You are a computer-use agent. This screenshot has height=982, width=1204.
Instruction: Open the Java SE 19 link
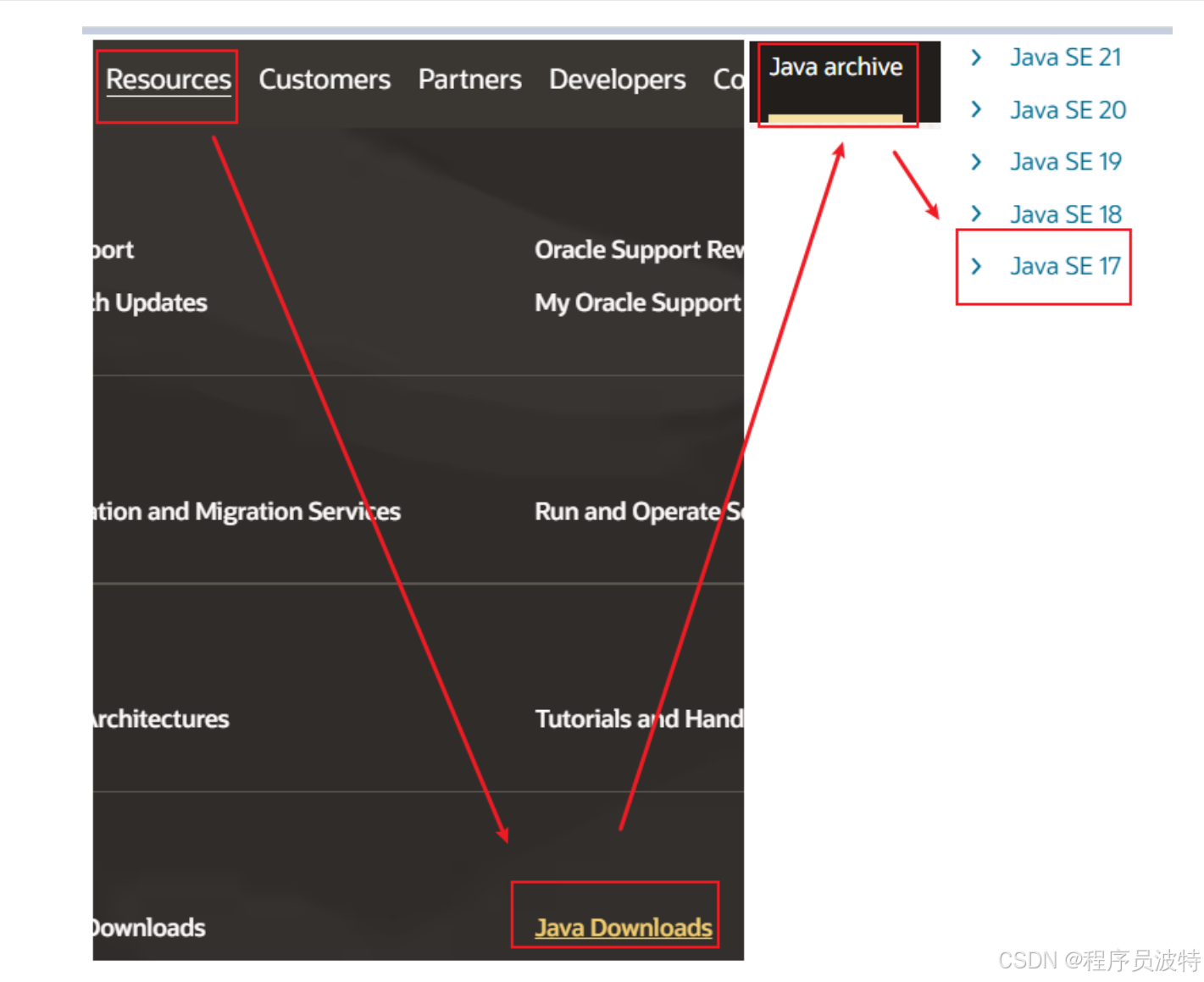[1065, 162]
